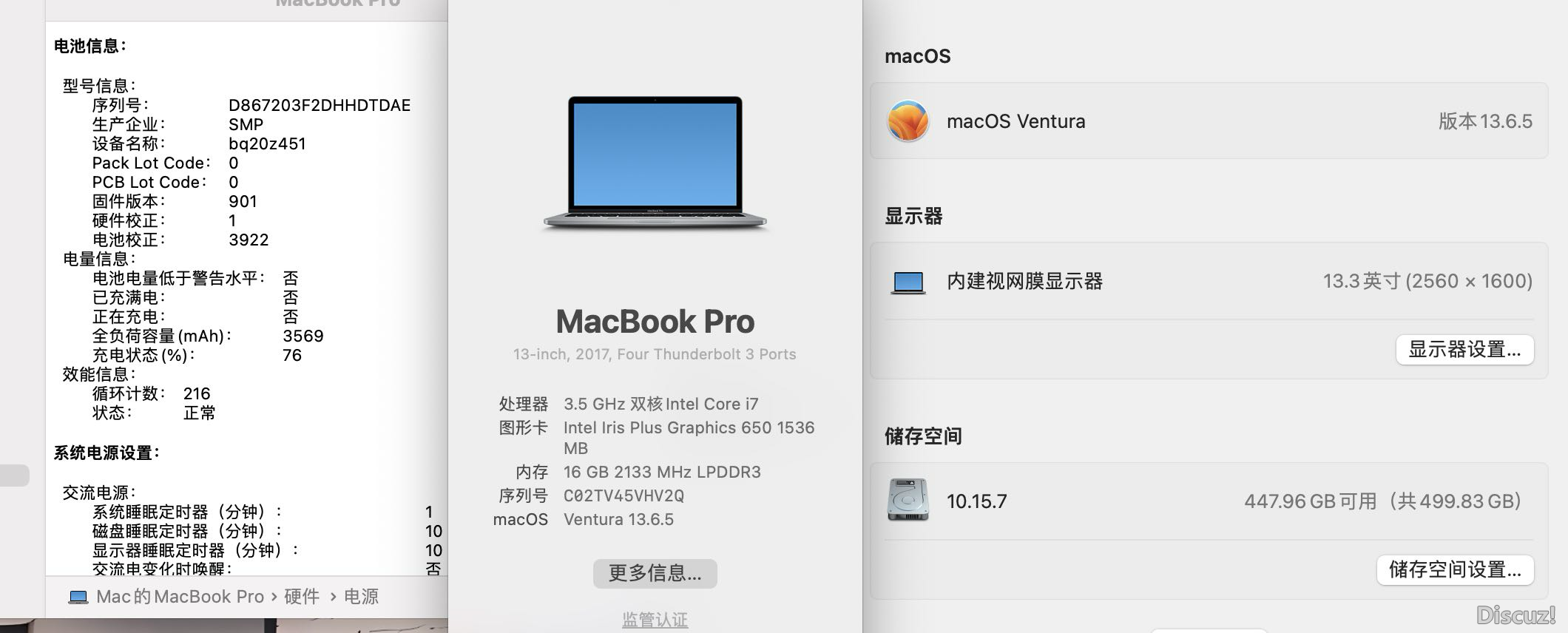The width and height of the screenshot is (1568, 633).
Task: Click the 生产企业 value SMP
Action: 246,124
